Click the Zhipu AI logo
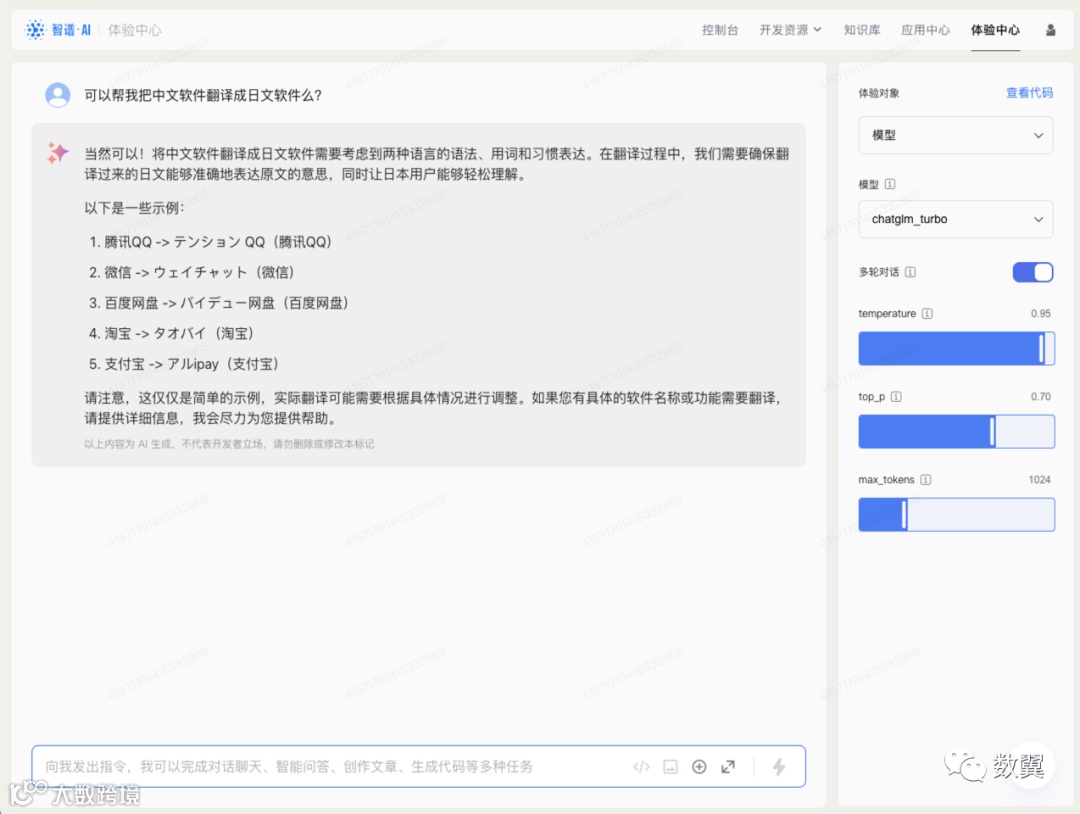Viewport: 1080px width, 814px height. point(58,30)
